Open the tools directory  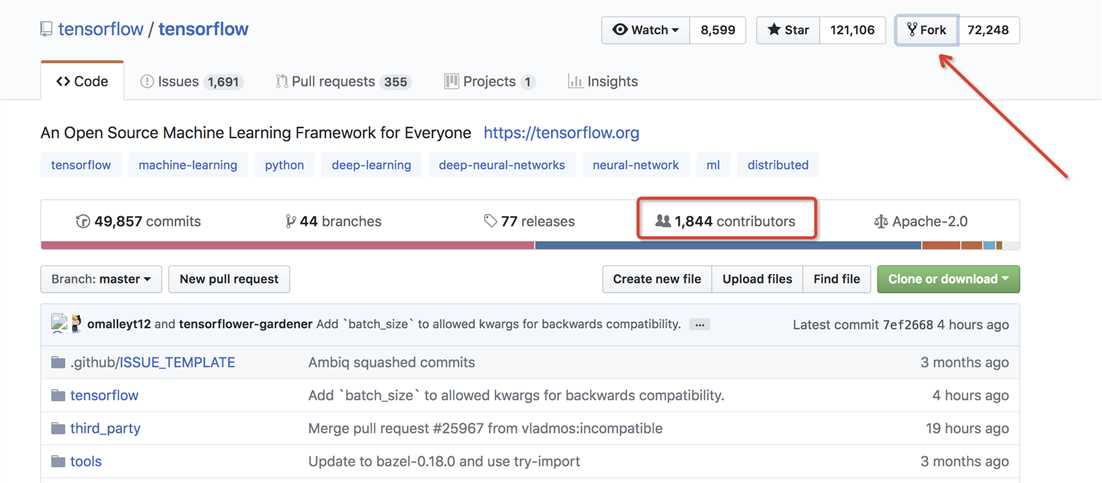86,461
